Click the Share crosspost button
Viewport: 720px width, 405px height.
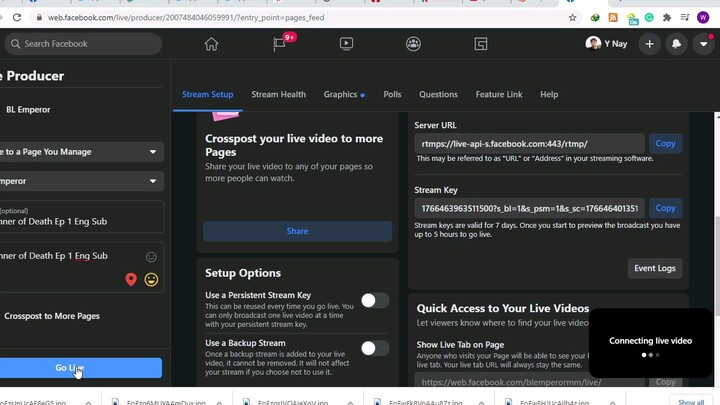(297, 231)
